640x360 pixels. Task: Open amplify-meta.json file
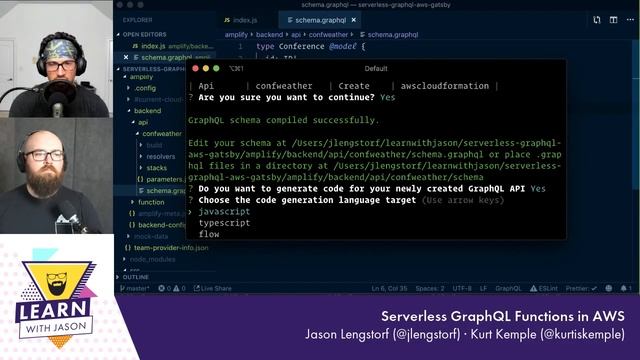158,213
